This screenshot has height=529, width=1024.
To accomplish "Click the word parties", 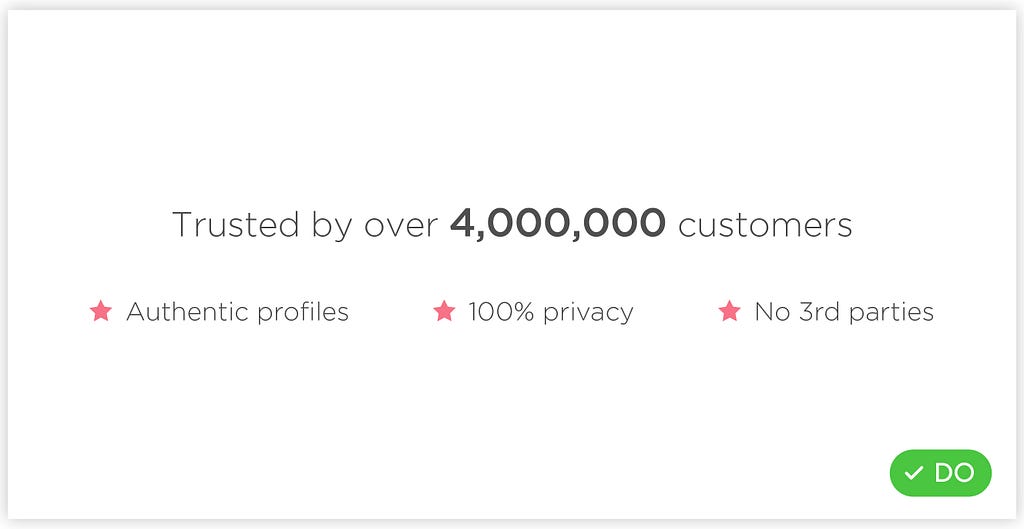I will 891,313.
